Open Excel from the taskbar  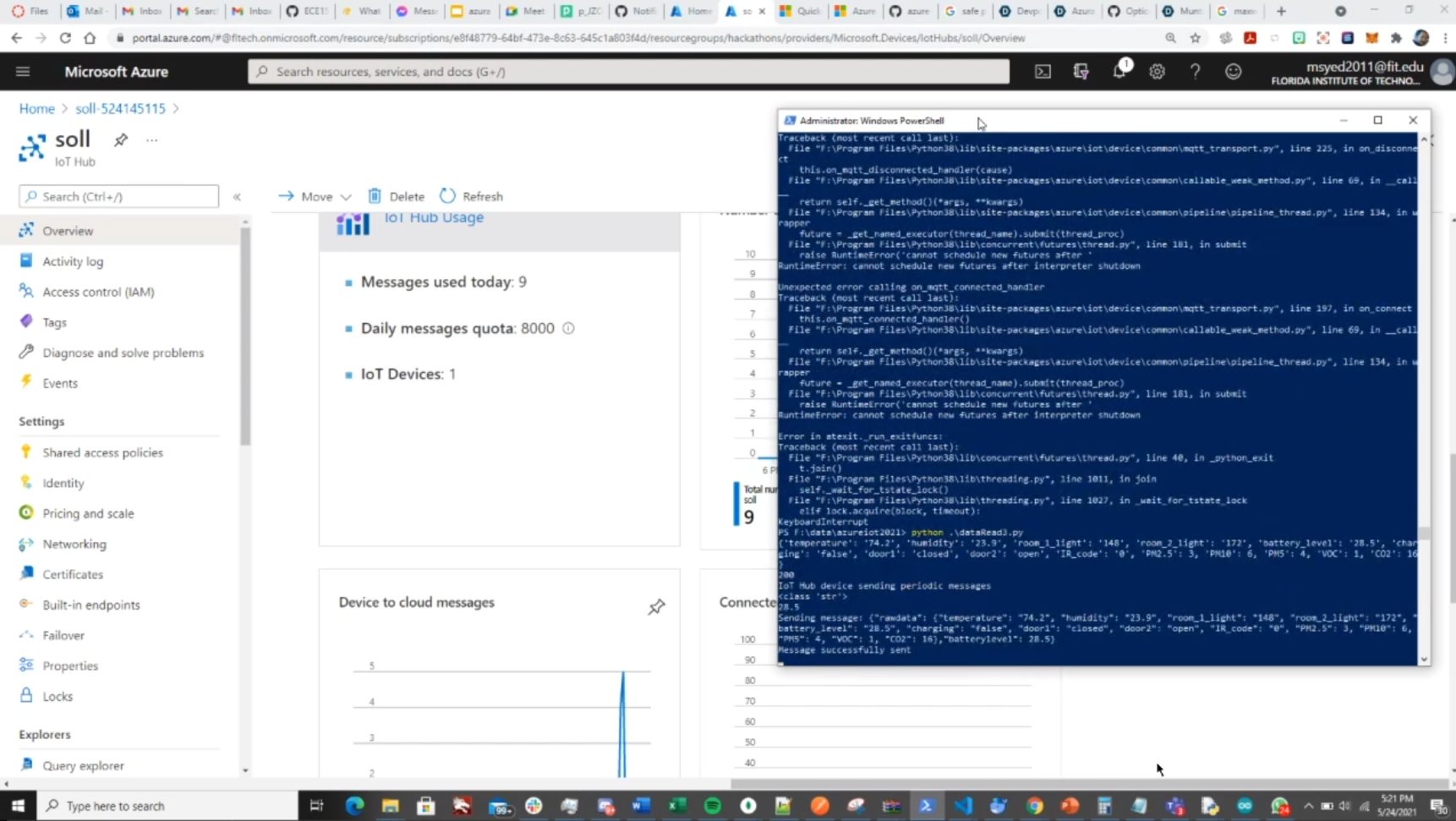coord(677,806)
